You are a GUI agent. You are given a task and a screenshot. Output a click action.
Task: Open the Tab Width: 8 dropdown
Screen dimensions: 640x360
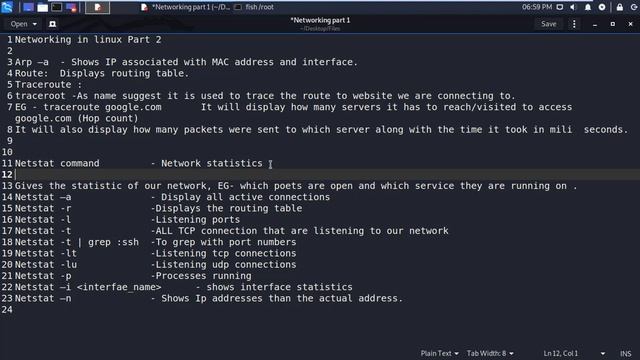click(x=490, y=353)
